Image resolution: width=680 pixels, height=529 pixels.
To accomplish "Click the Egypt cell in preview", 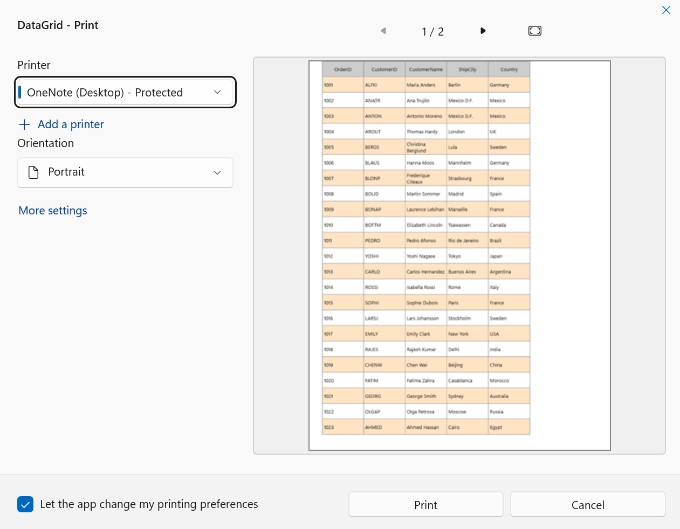I will coord(509,428).
